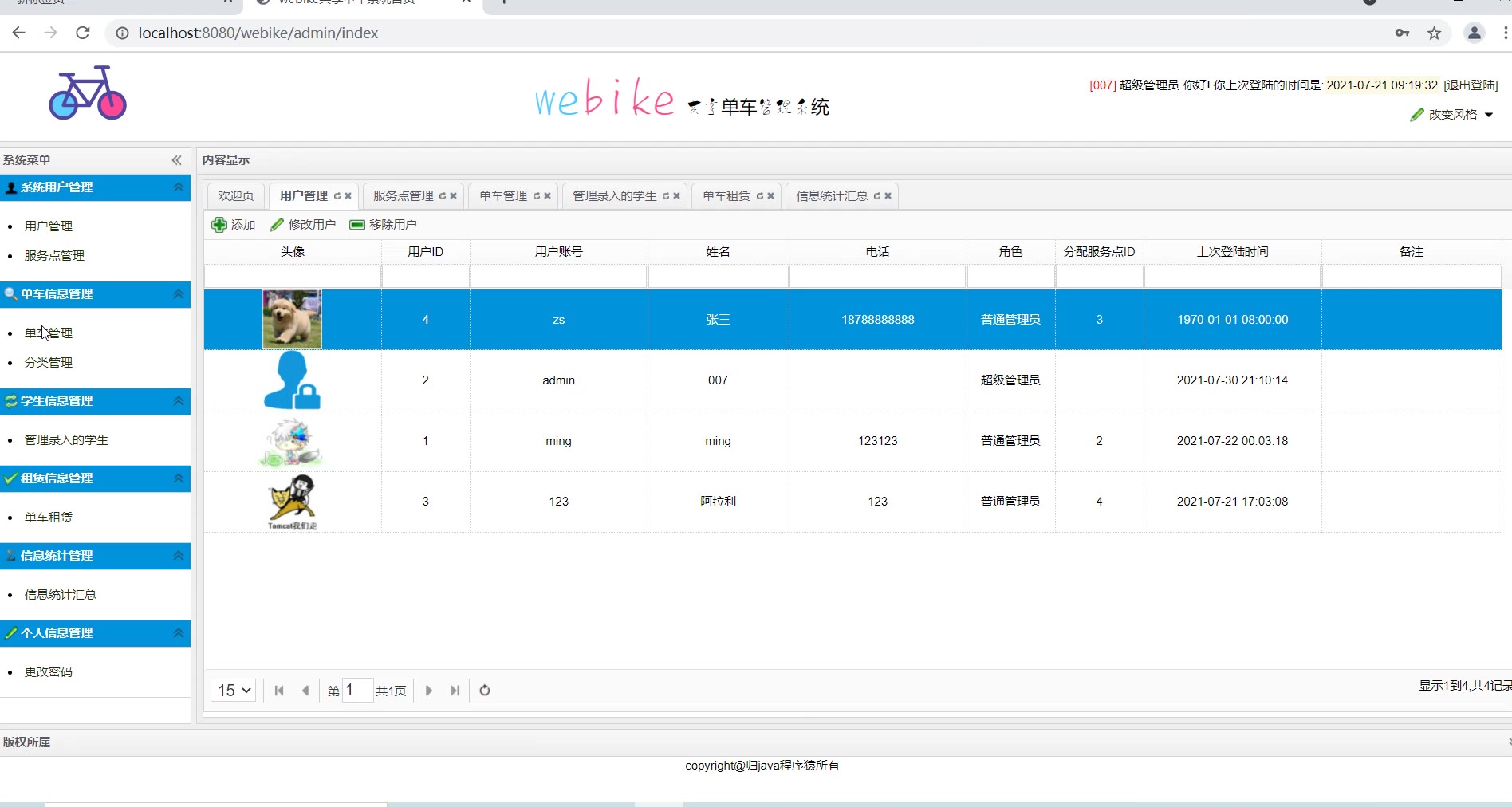This screenshot has height=807, width=1512.
Task: Go to the previous page of the table
Action: click(x=305, y=691)
